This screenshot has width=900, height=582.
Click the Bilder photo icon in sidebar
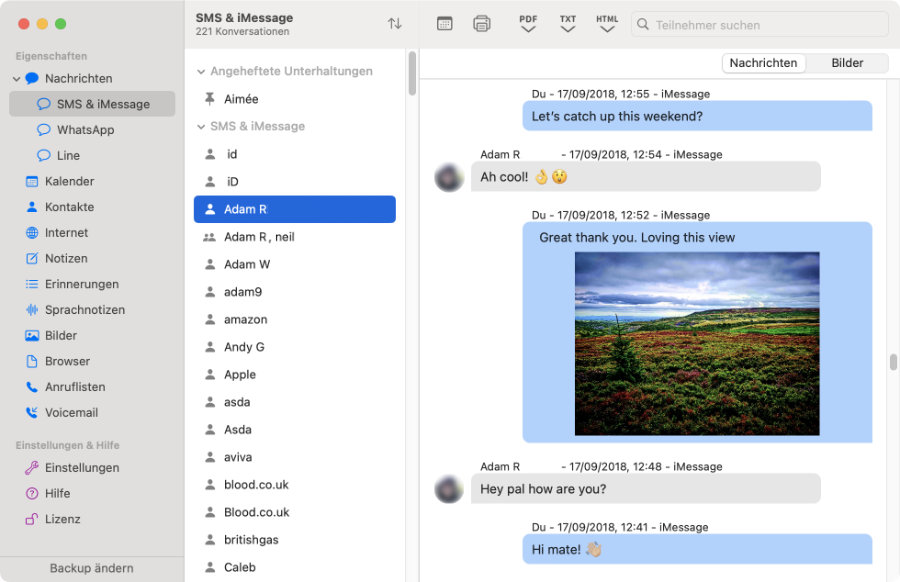tap(32, 336)
